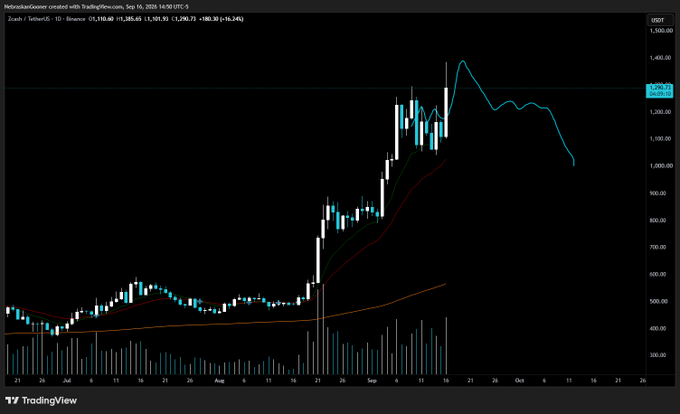Click the 1,100.00 price axis label
Screen dimensions: 680x414
pos(661,139)
